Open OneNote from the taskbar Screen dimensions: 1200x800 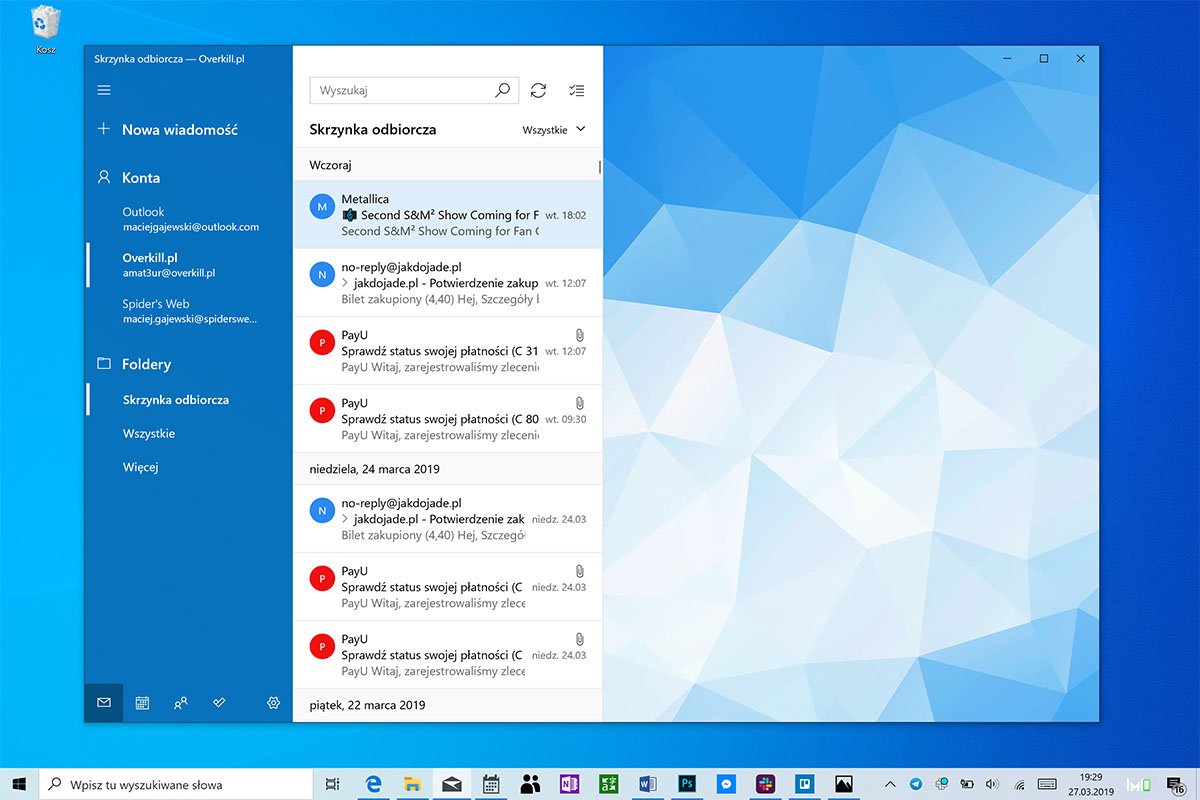(569, 784)
